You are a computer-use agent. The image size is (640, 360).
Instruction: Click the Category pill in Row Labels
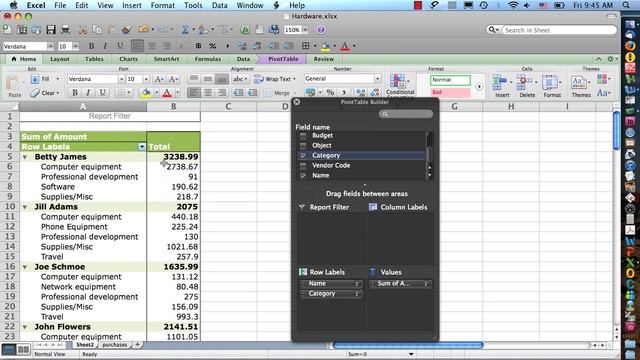coord(331,293)
